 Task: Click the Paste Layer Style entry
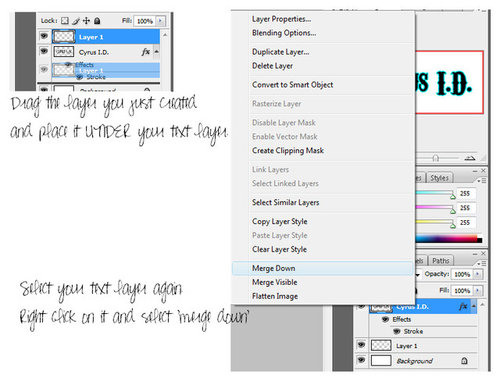pos(280,236)
